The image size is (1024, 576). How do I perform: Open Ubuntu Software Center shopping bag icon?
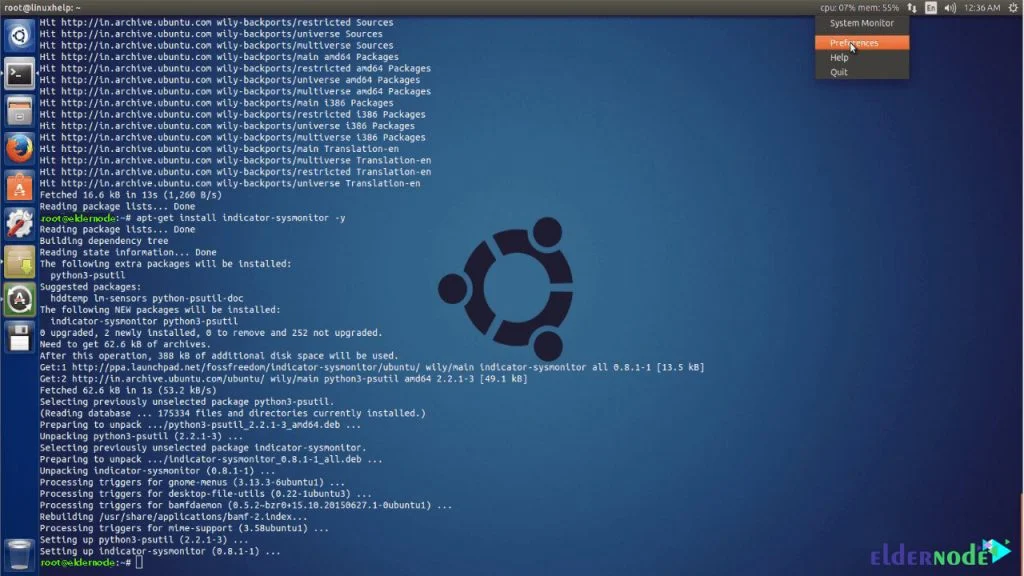tap(19, 185)
